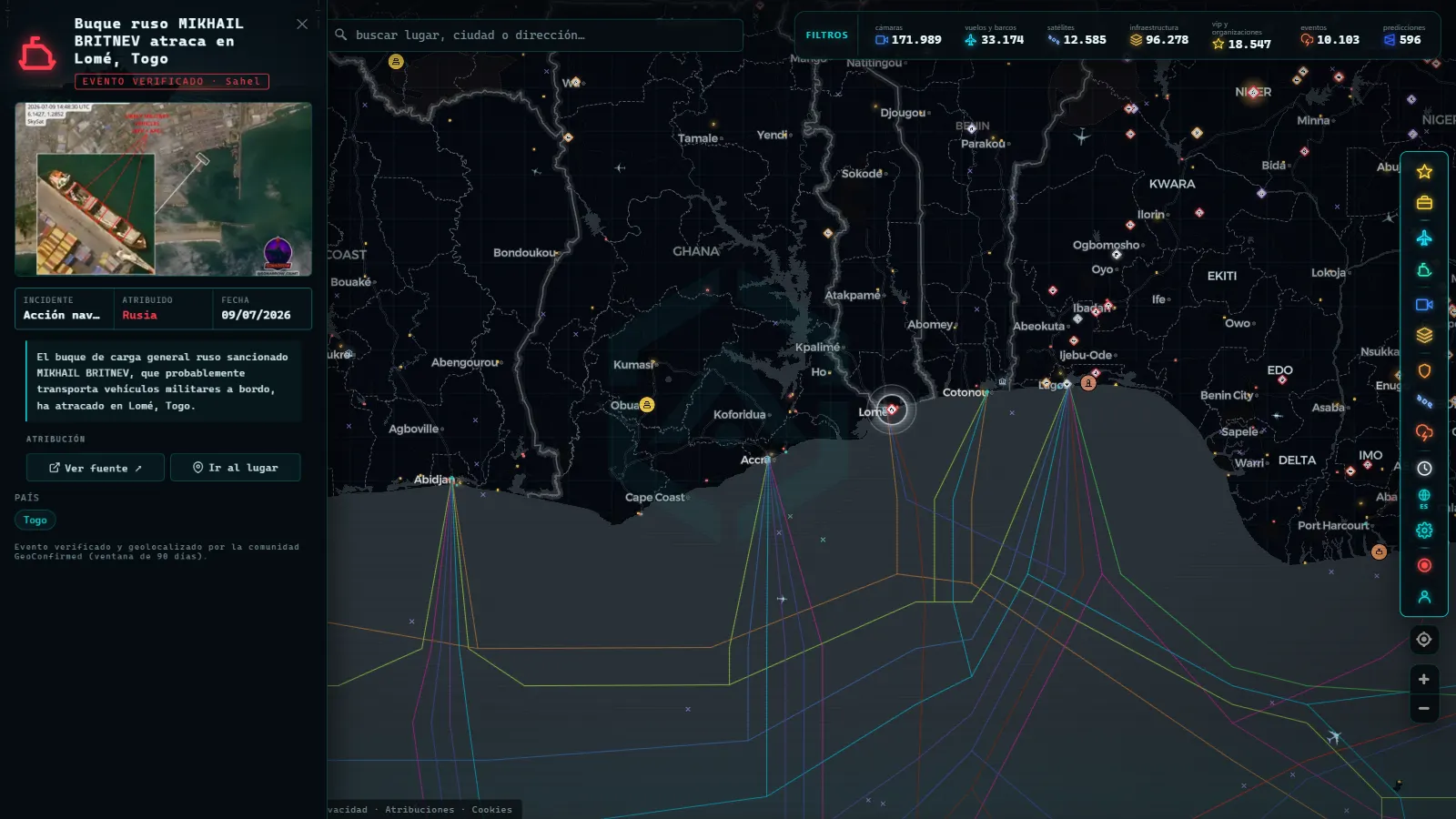Click the Ver fuente button
This screenshot has width=1456, height=819.
pyautogui.click(x=96, y=468)
